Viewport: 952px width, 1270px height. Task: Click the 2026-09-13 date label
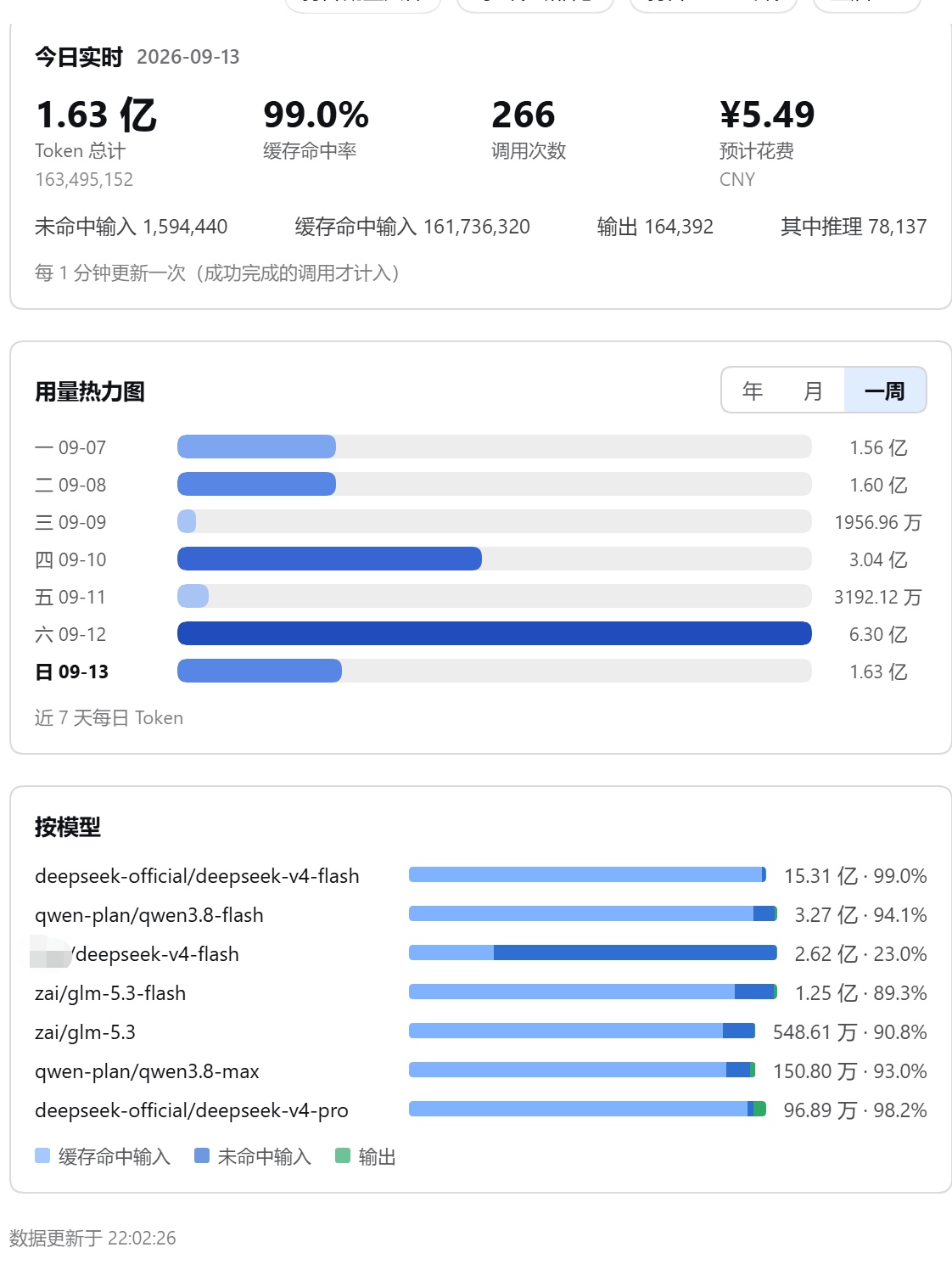click(188, 57)
